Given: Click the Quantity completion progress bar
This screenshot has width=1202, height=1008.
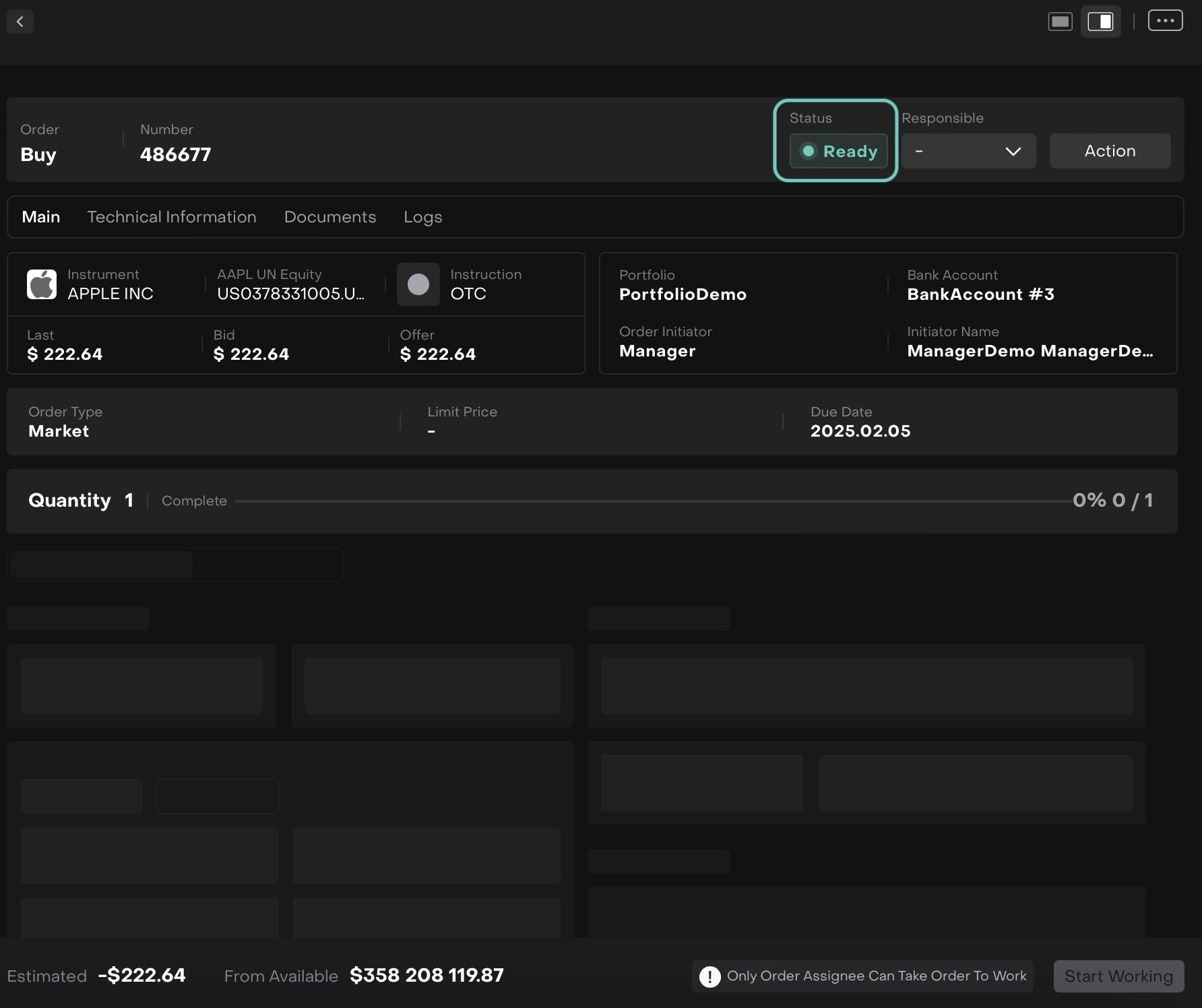Looking at the screenshot, I should point(652,501).
